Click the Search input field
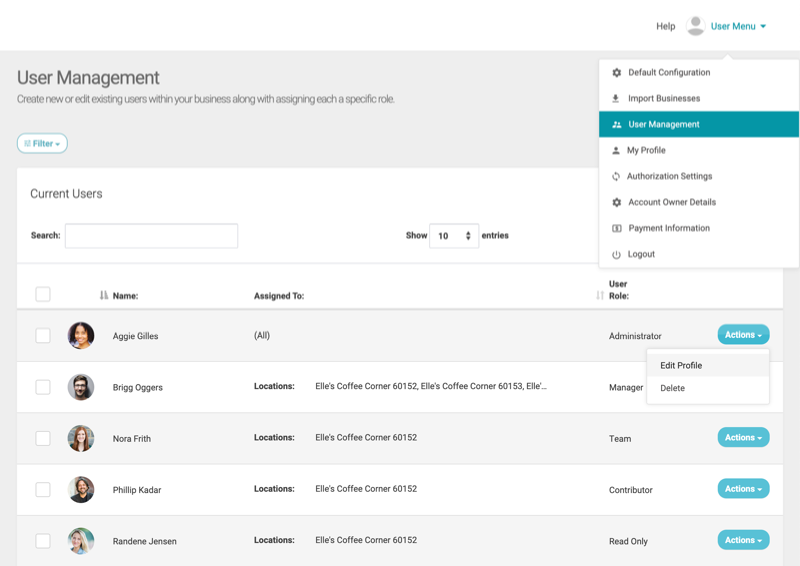Viewport: 800px width, 566px height. click(151, 236)
